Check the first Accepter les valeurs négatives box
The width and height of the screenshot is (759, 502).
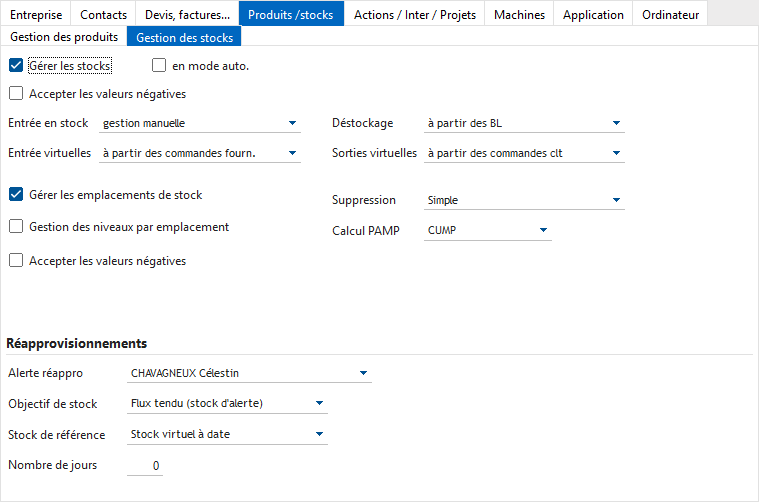(16, 94)
